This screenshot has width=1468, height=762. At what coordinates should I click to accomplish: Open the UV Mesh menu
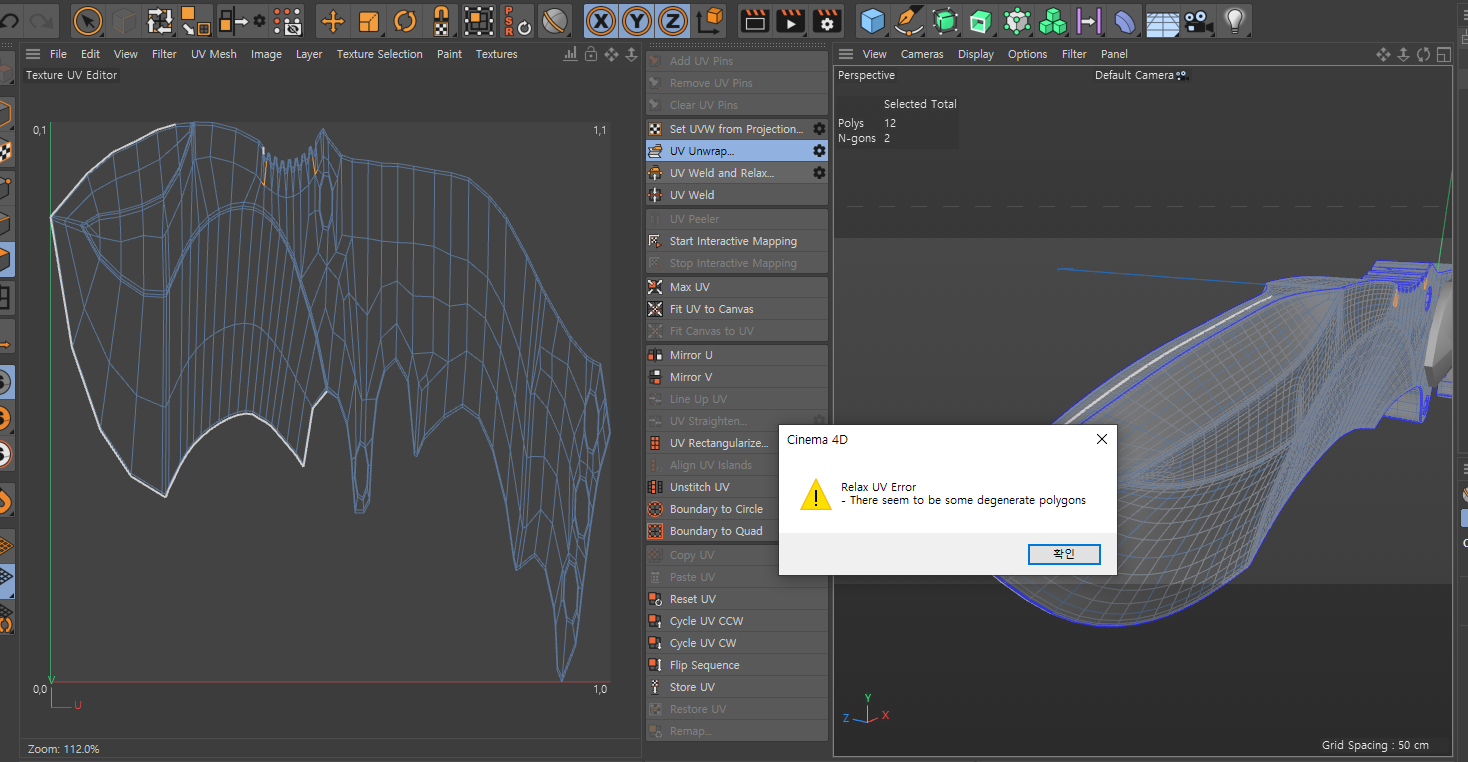point(214,54)
